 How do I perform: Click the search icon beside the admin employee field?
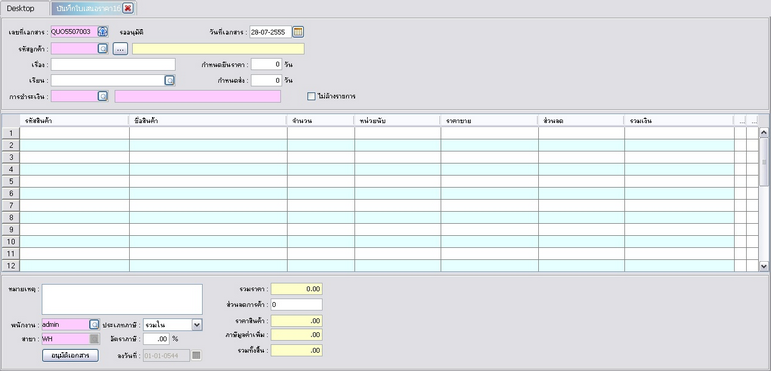point(94,324)
